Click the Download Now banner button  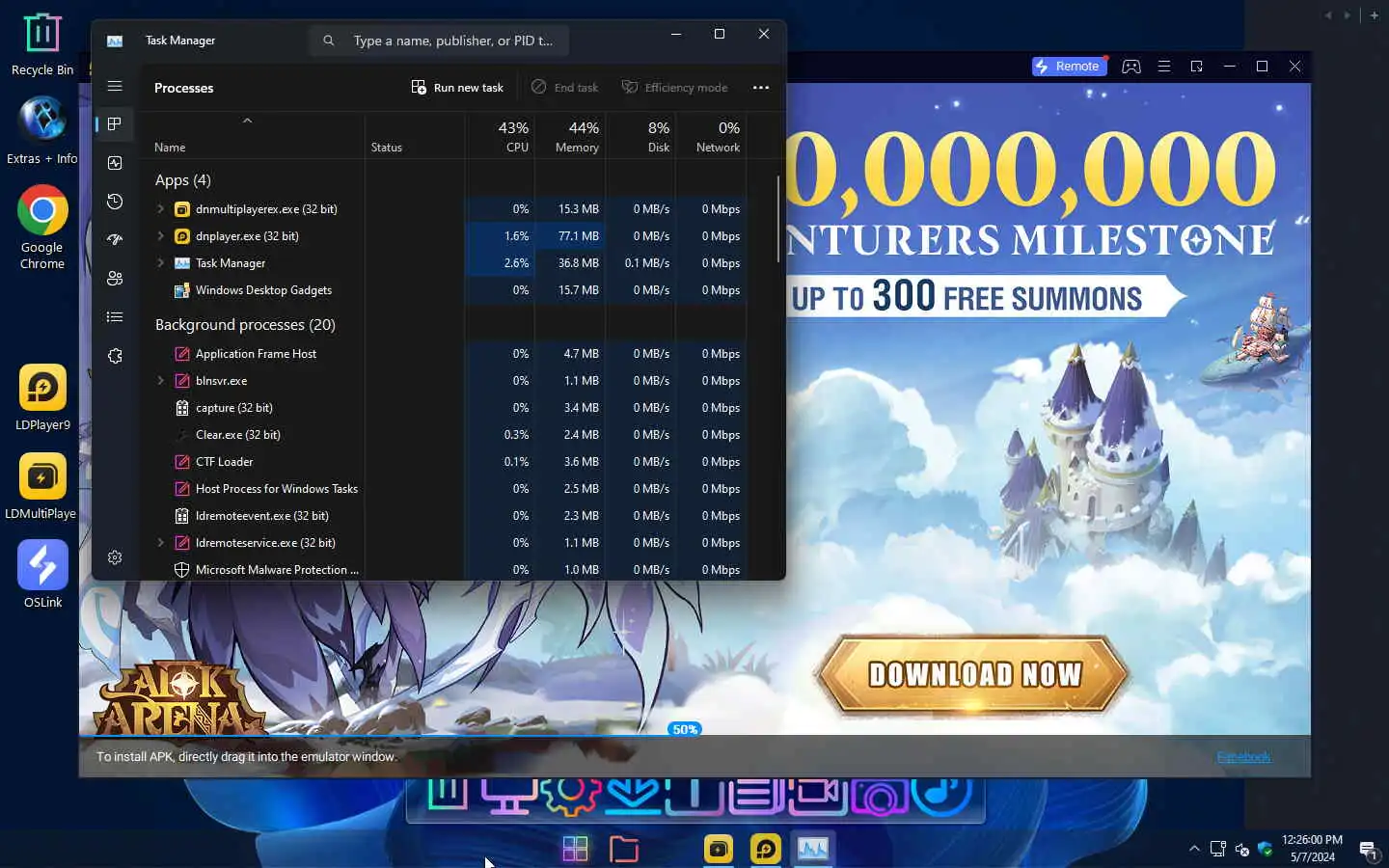pyautogui.click(x=974, y=674)
